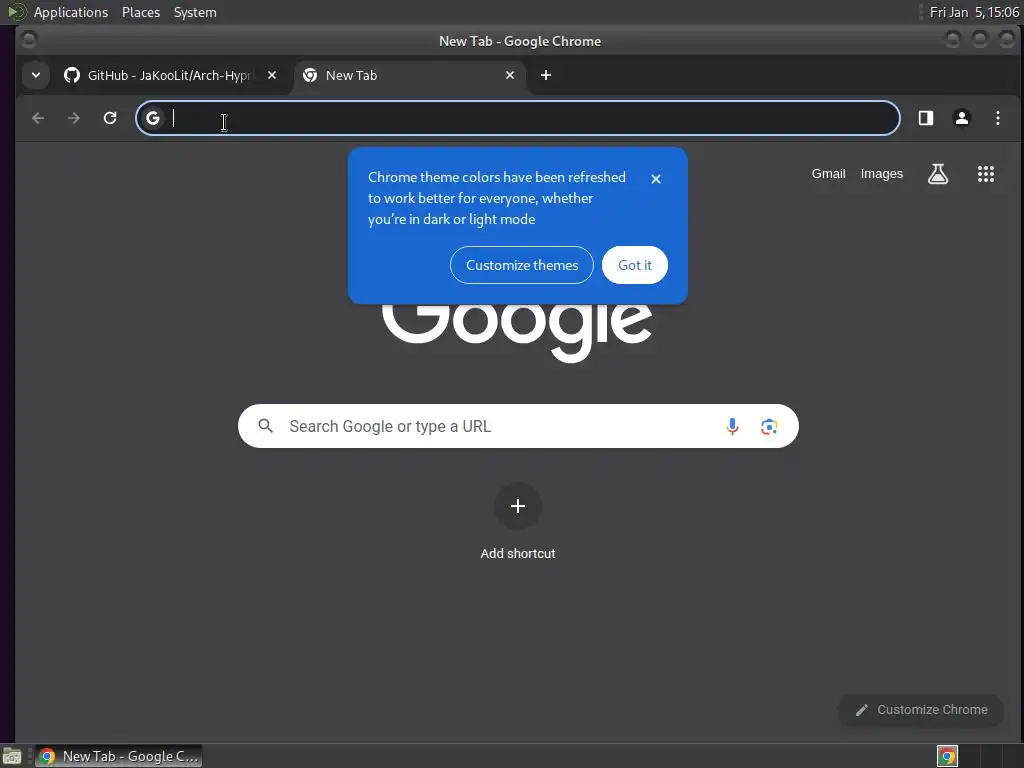This screenshot has height=768, width=1024.
Task: Open the Gmail link
Action: point(828,174)
